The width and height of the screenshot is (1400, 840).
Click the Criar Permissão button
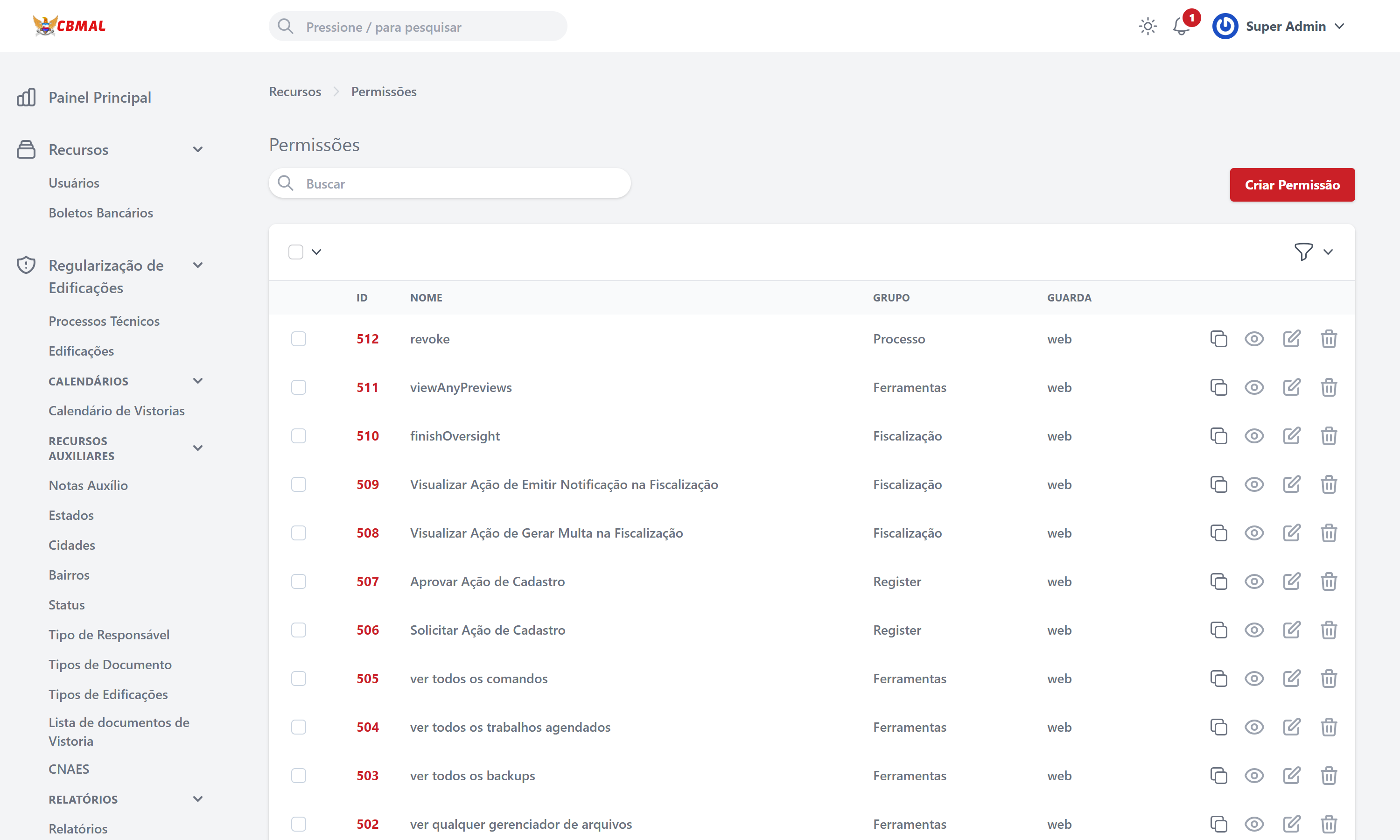pyautogui.click(x=1292, y=184)
